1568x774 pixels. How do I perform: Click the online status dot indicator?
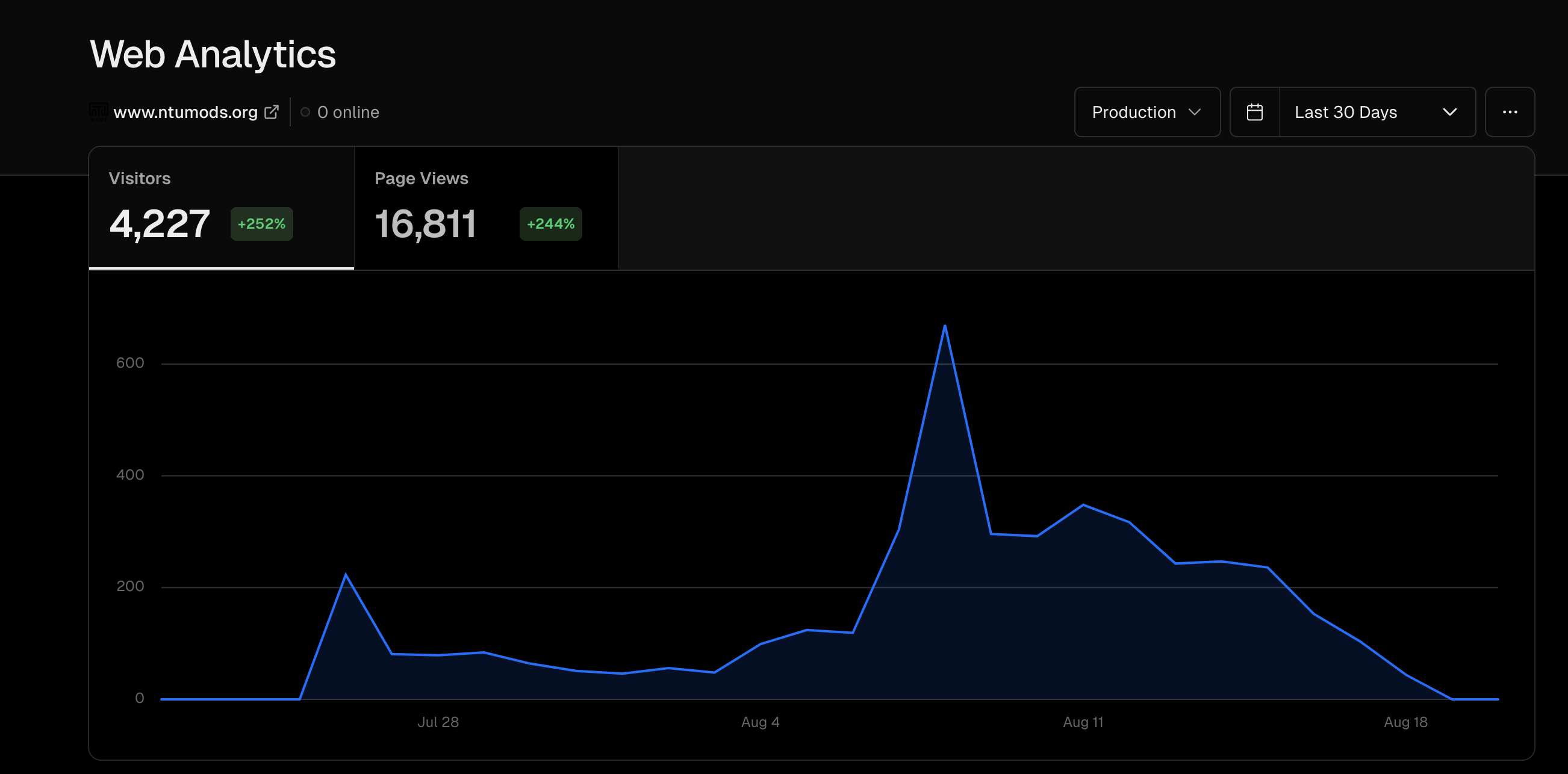point(305,112)
